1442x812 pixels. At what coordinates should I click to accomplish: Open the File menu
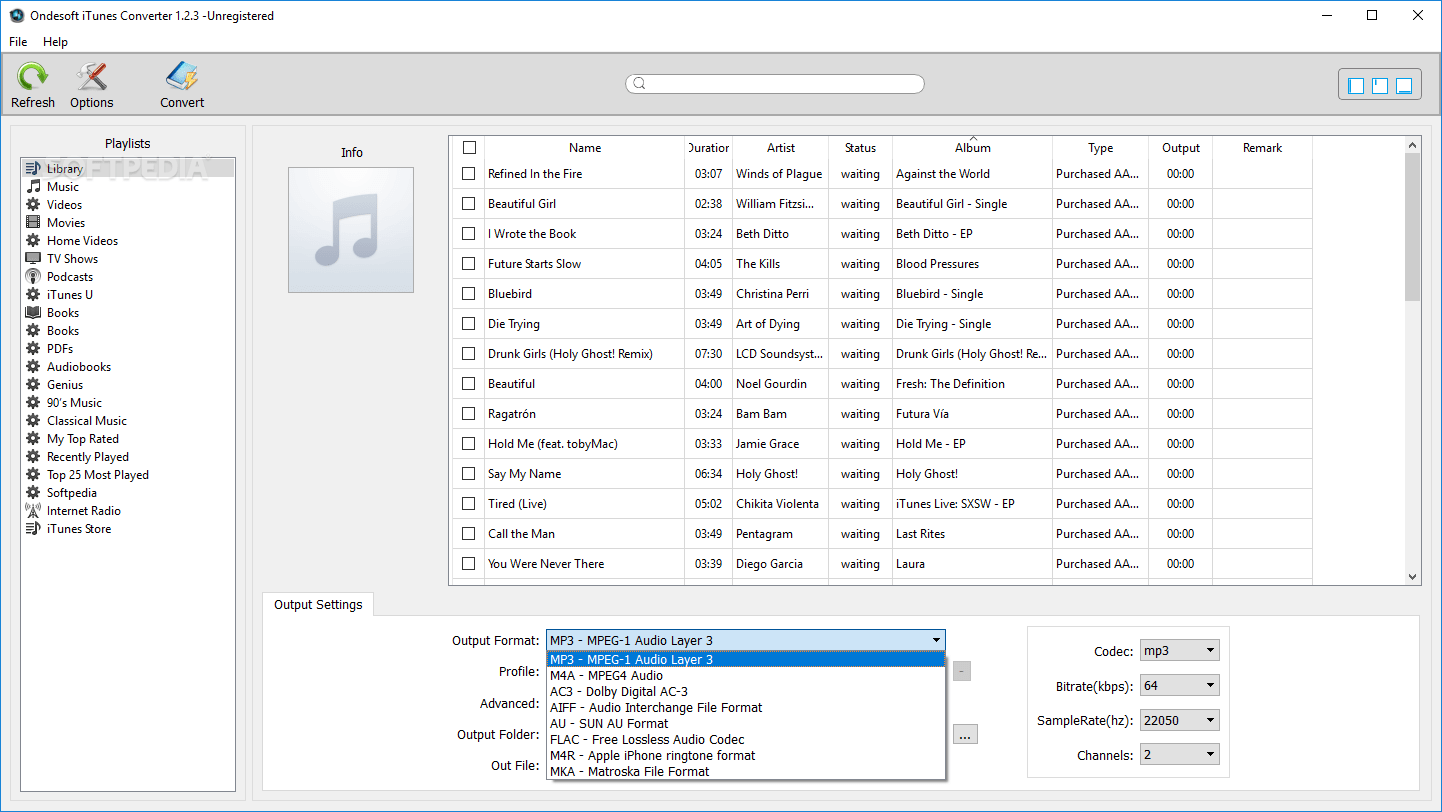(x=17, y=42)
